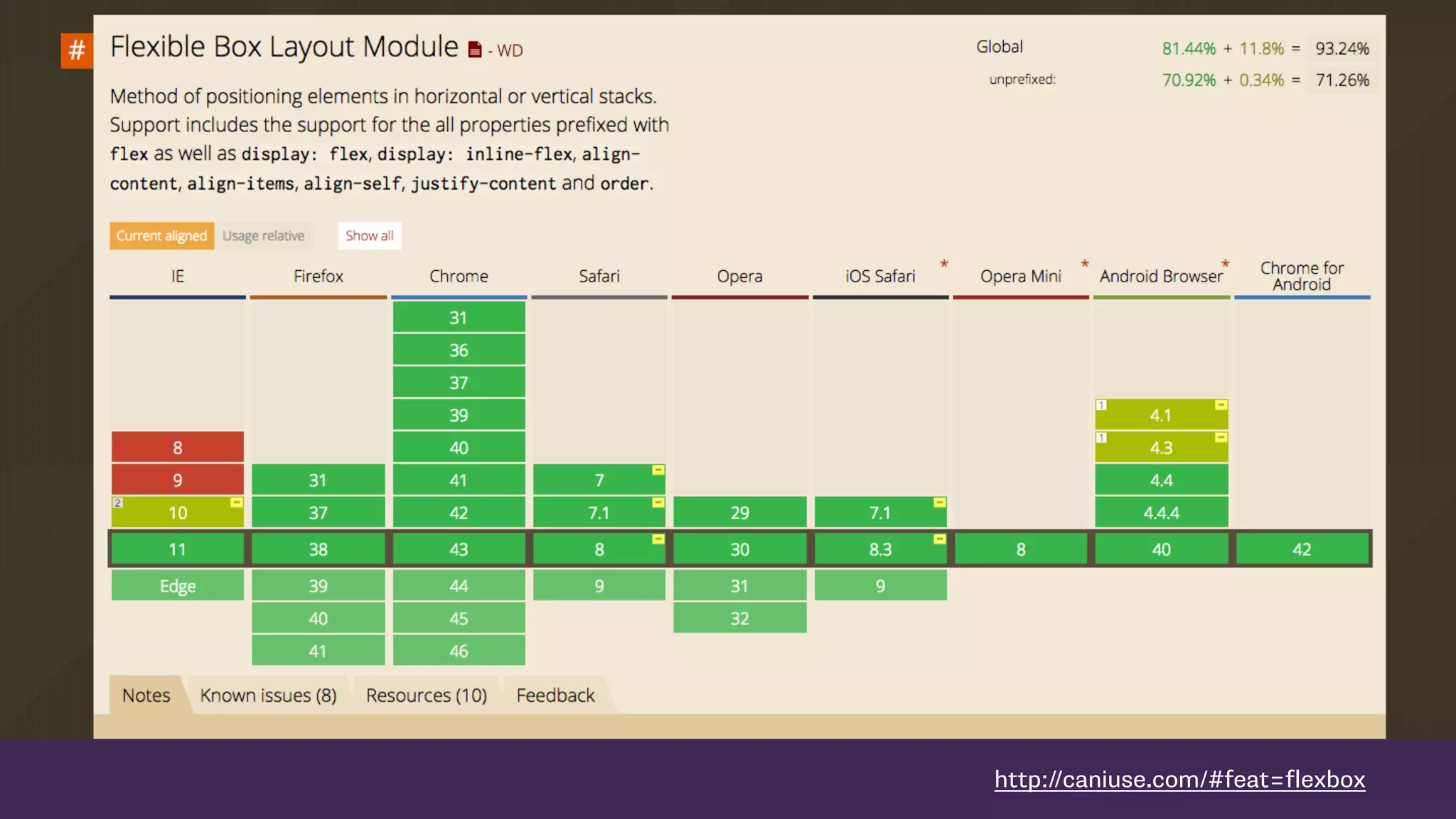Select the Current aligned view
The height and width of the screenshot is (819, 1456).
161,236
